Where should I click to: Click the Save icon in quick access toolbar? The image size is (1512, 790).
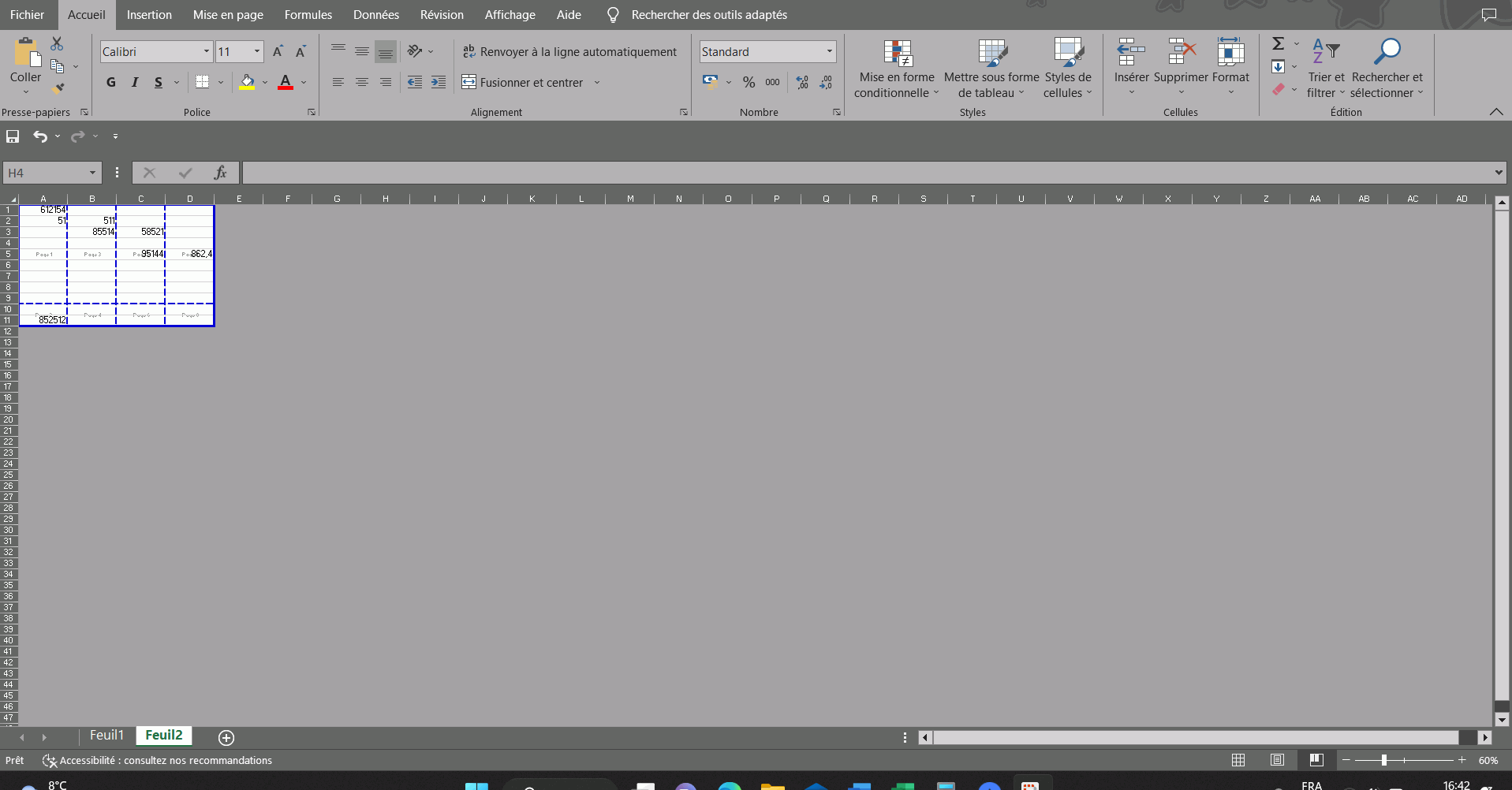click(x=13, y=136)
